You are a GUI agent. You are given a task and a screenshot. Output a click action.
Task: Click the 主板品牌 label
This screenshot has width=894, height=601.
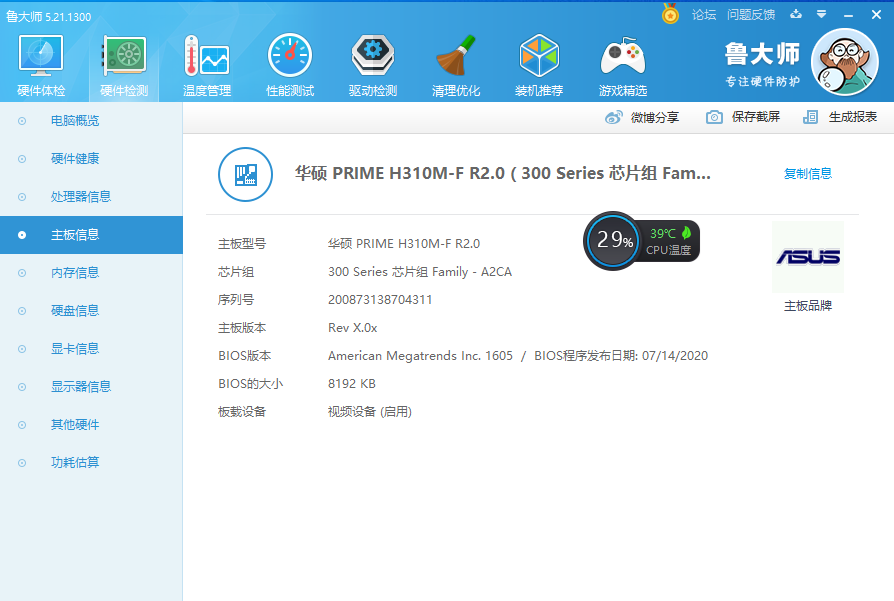pyautogui.click(x=807, y=306)
